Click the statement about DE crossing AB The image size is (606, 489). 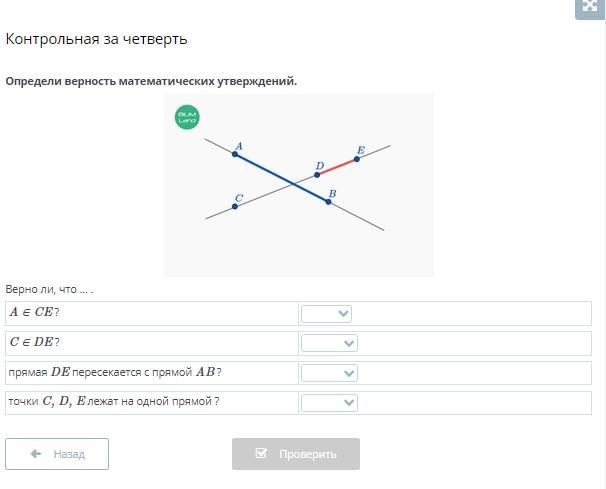click(x=114, y=373)
